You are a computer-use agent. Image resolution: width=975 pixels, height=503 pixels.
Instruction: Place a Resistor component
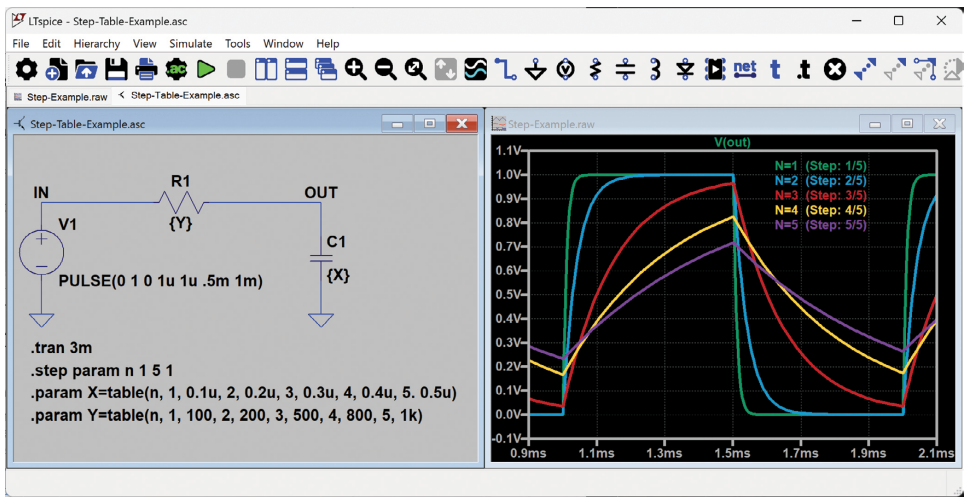coord(596,69)
